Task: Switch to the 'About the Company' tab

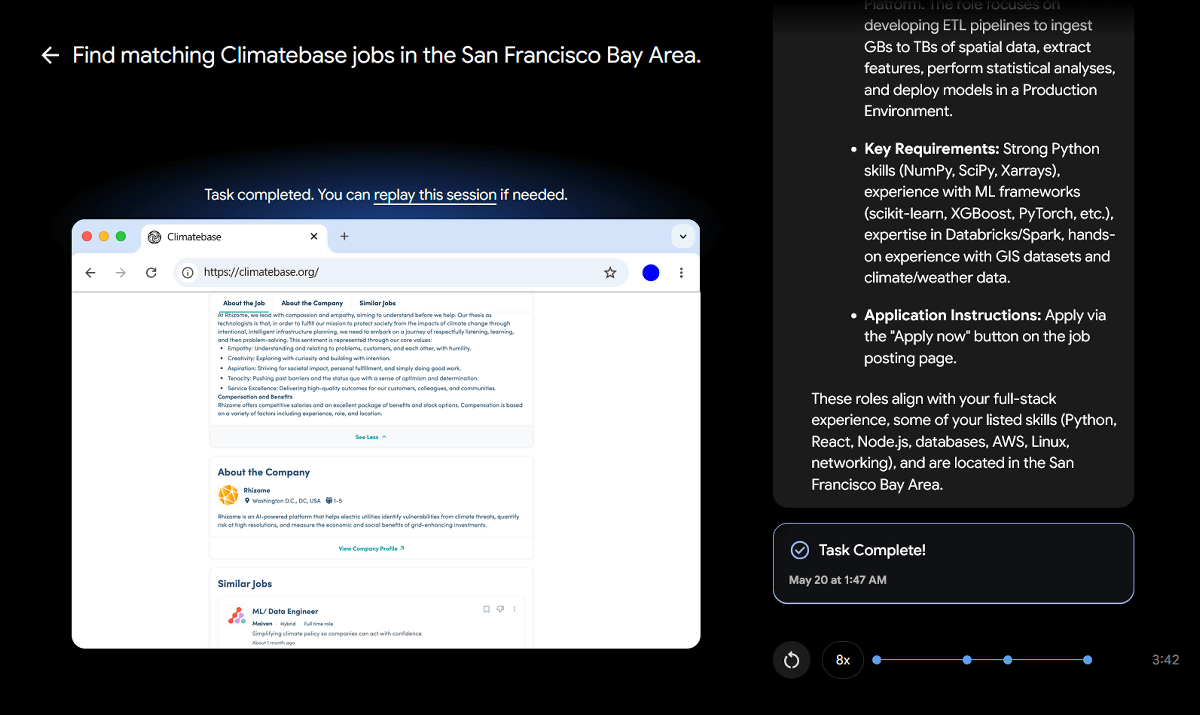Action: [312, 303]
